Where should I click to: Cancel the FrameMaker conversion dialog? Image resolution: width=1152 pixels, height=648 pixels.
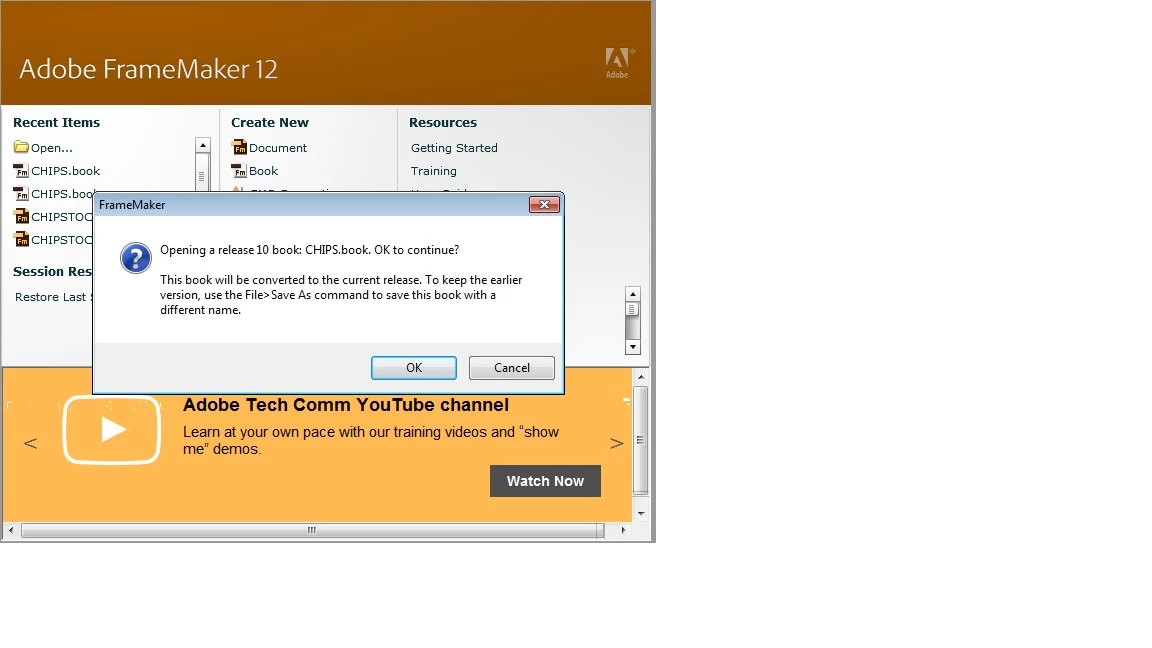(511, 368)
